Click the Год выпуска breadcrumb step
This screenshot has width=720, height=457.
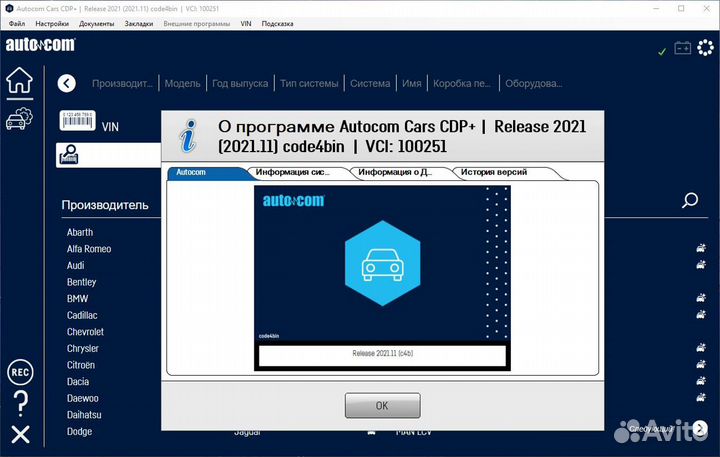click(240, 84)
